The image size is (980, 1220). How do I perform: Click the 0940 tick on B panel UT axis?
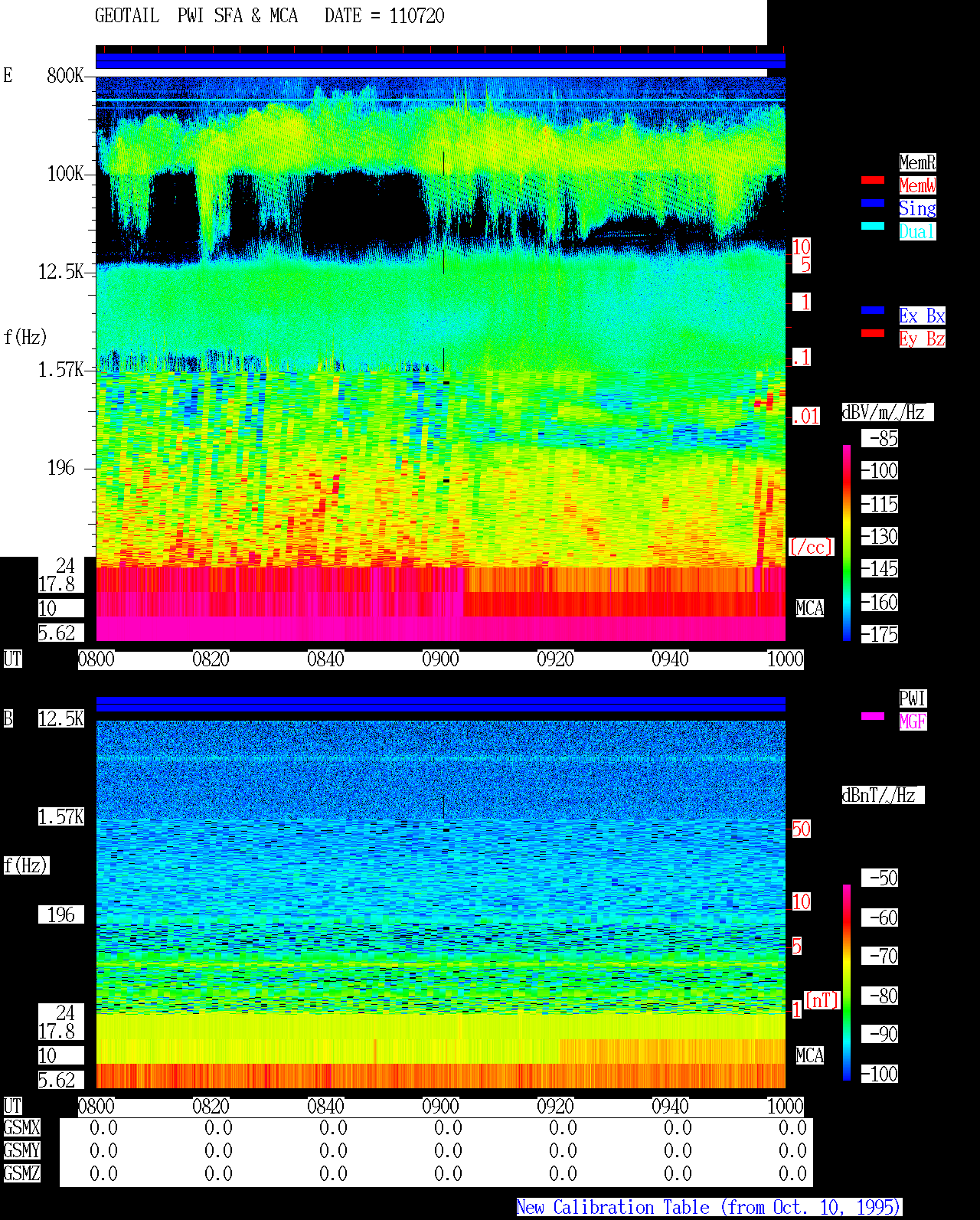coord(670,1107)
